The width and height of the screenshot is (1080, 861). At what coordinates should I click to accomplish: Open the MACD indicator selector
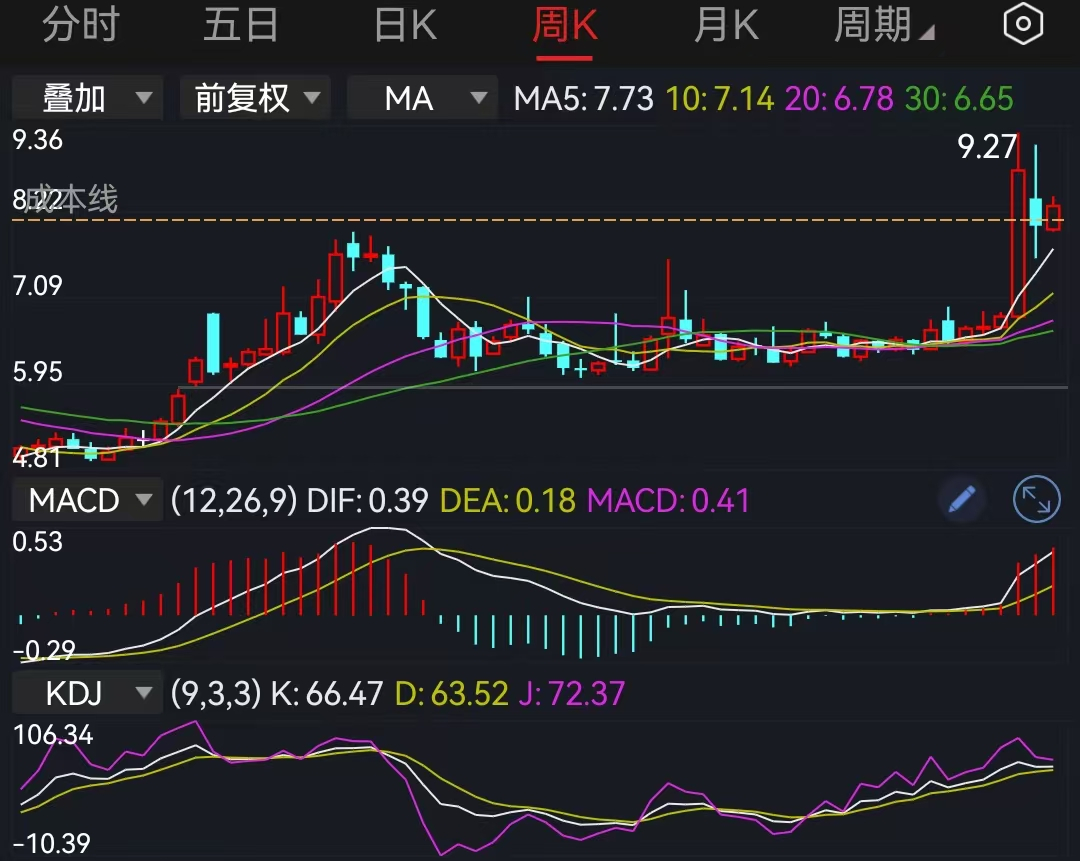(x=87, y=500)
